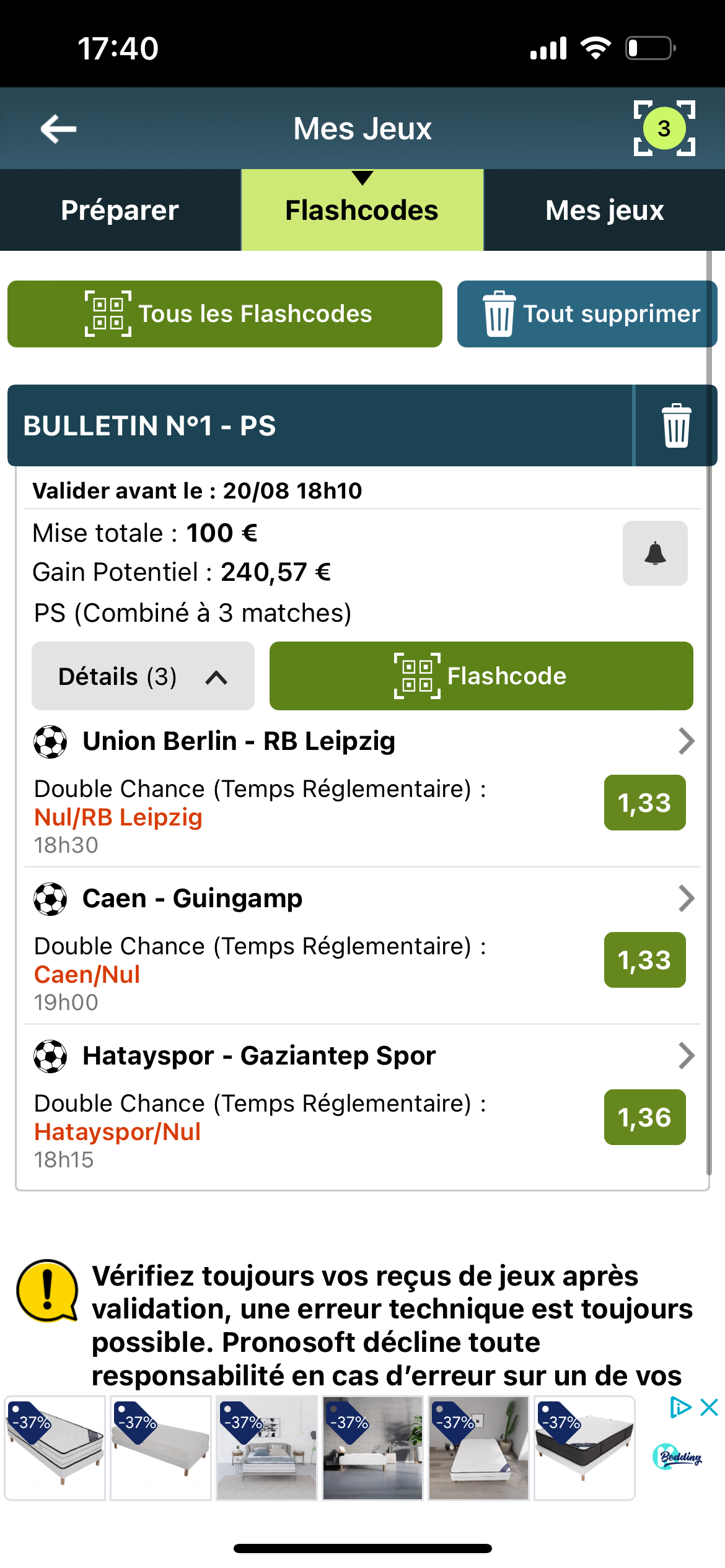Viewport: 725px width, 1568px height.
Task: Open Union Berlin - RB Leipzig match chevron
Action: 686,741
